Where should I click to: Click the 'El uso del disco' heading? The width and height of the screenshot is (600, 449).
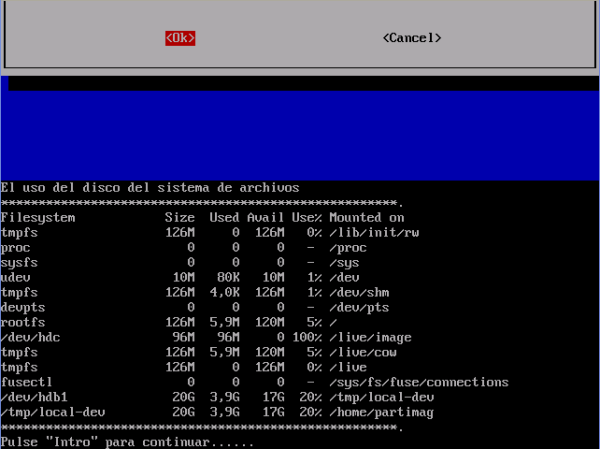tap(150, 187)
